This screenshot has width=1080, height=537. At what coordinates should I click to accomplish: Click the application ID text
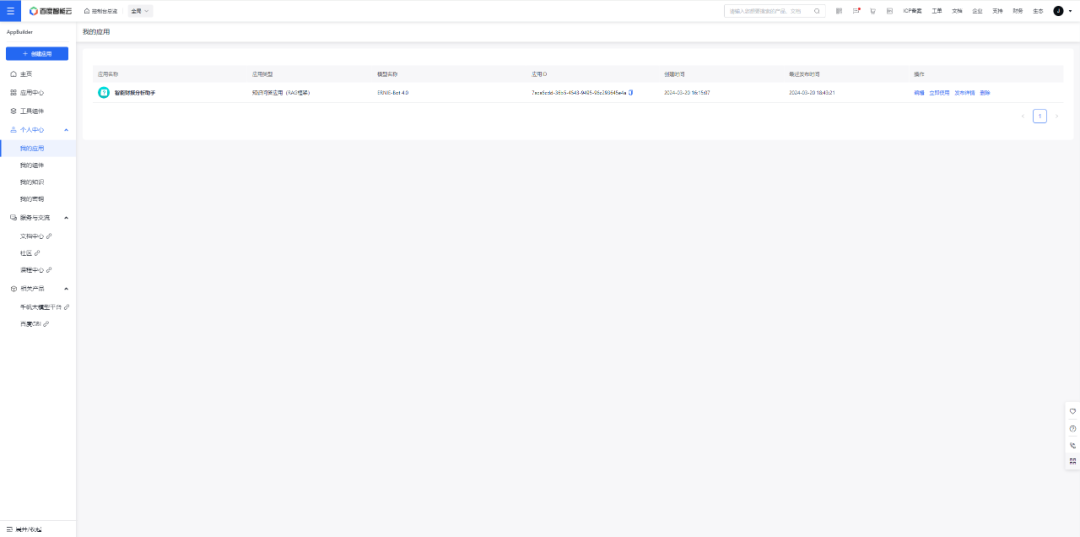pyautogui.click(x=579, y=92)
